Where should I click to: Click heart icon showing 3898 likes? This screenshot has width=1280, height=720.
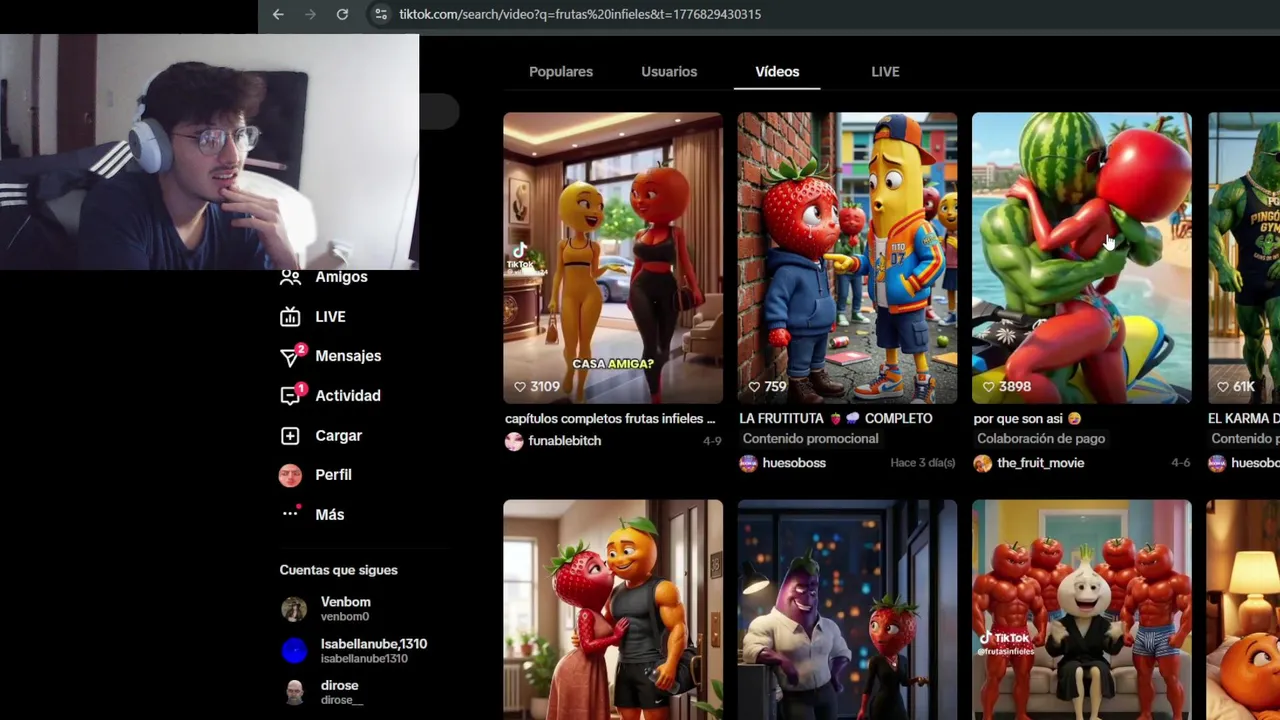(988, 386)
